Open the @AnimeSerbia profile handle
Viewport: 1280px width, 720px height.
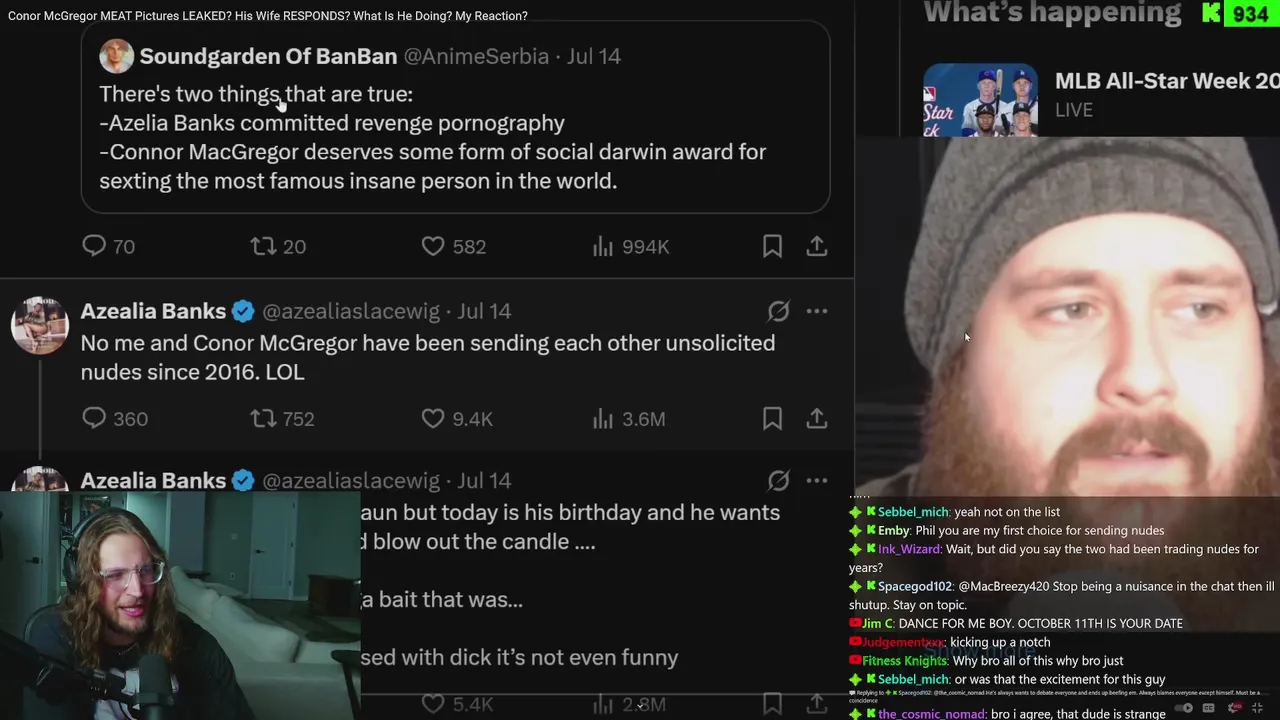pyautogui.click(x=477, y=56)
